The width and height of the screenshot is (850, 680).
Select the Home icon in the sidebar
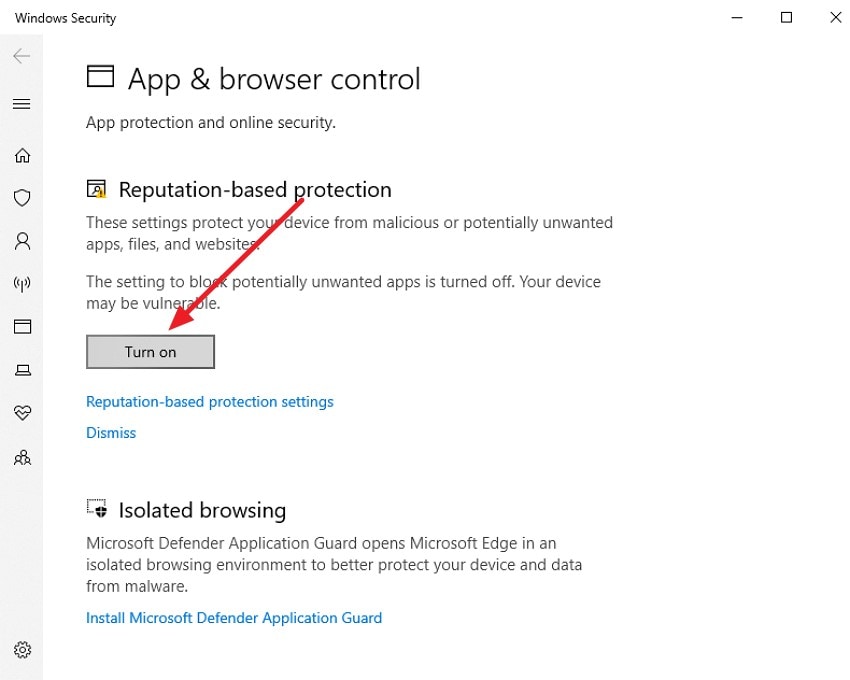[x=22, y=155]
